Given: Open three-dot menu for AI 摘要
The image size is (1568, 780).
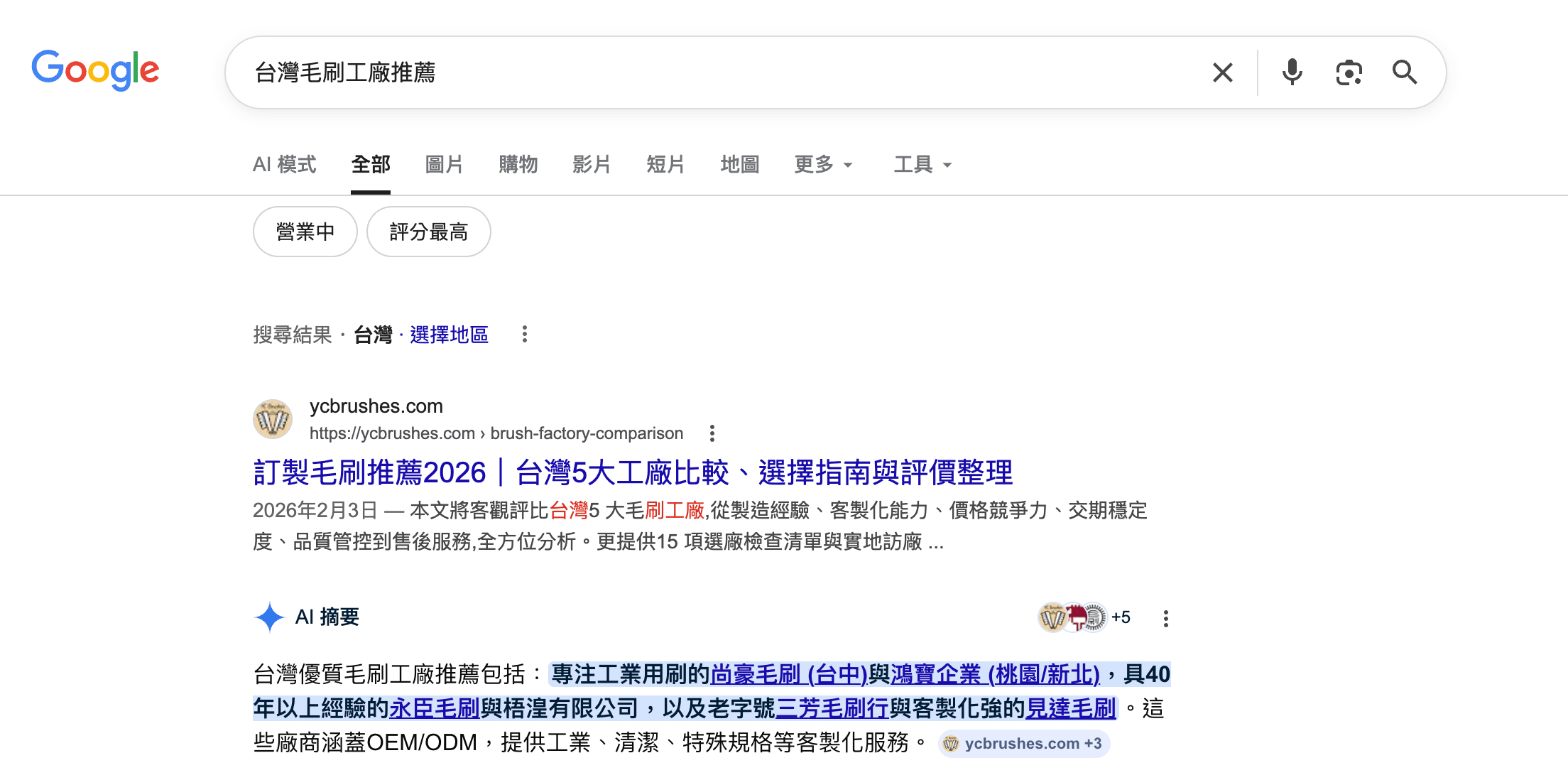Looking at the screenshot, I should pos(1165,618).
